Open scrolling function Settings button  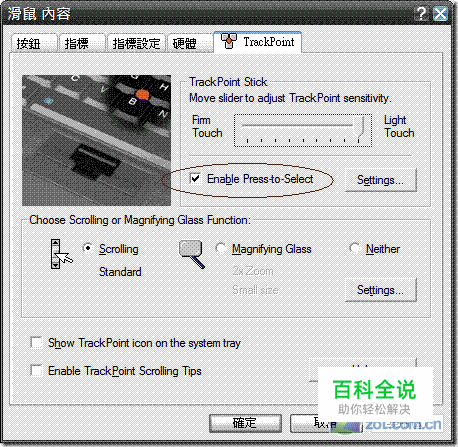381,290
